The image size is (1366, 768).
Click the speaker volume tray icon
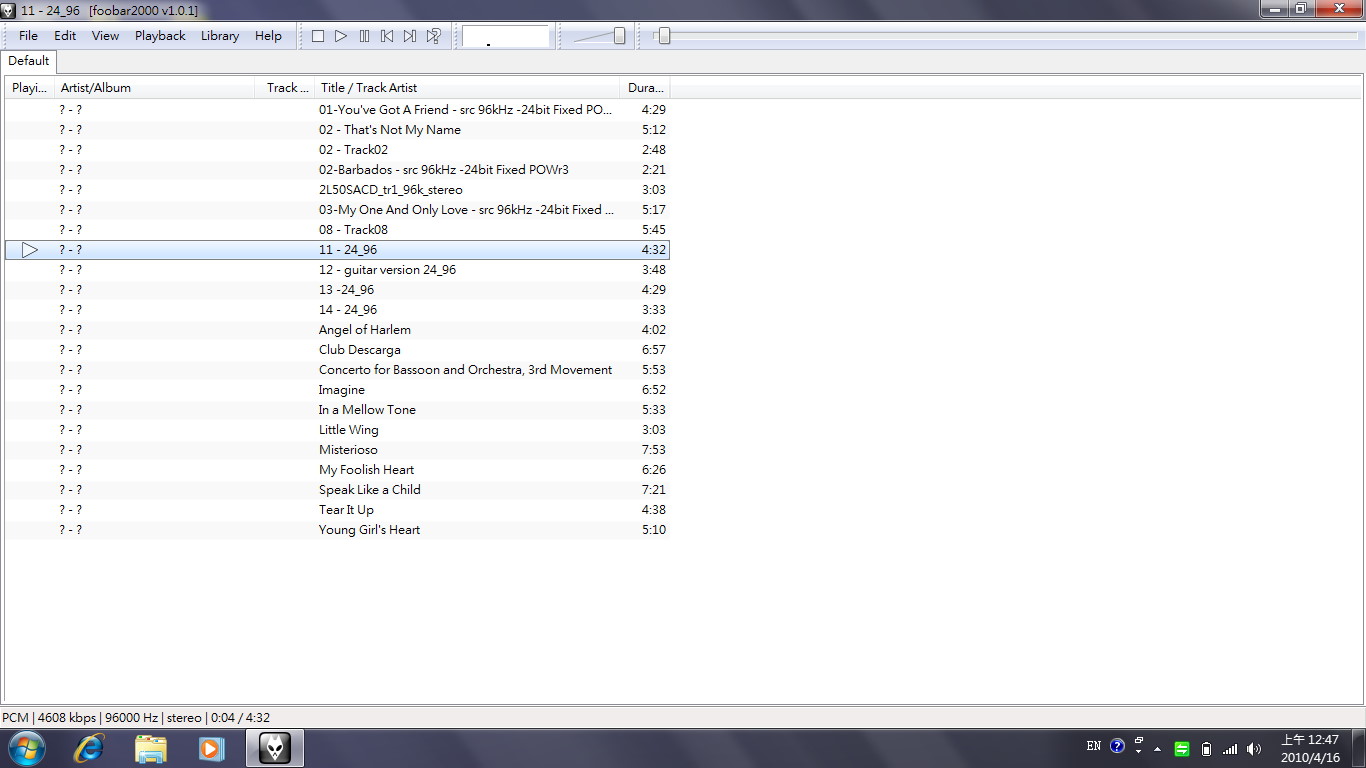coord(1254,749)
